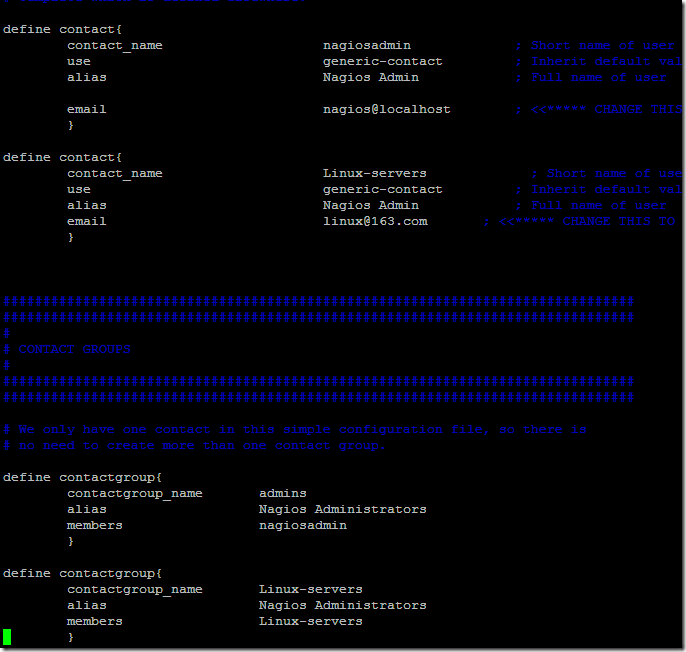
Task: Click the 'linux@163.com' email value
Action: 375,221
